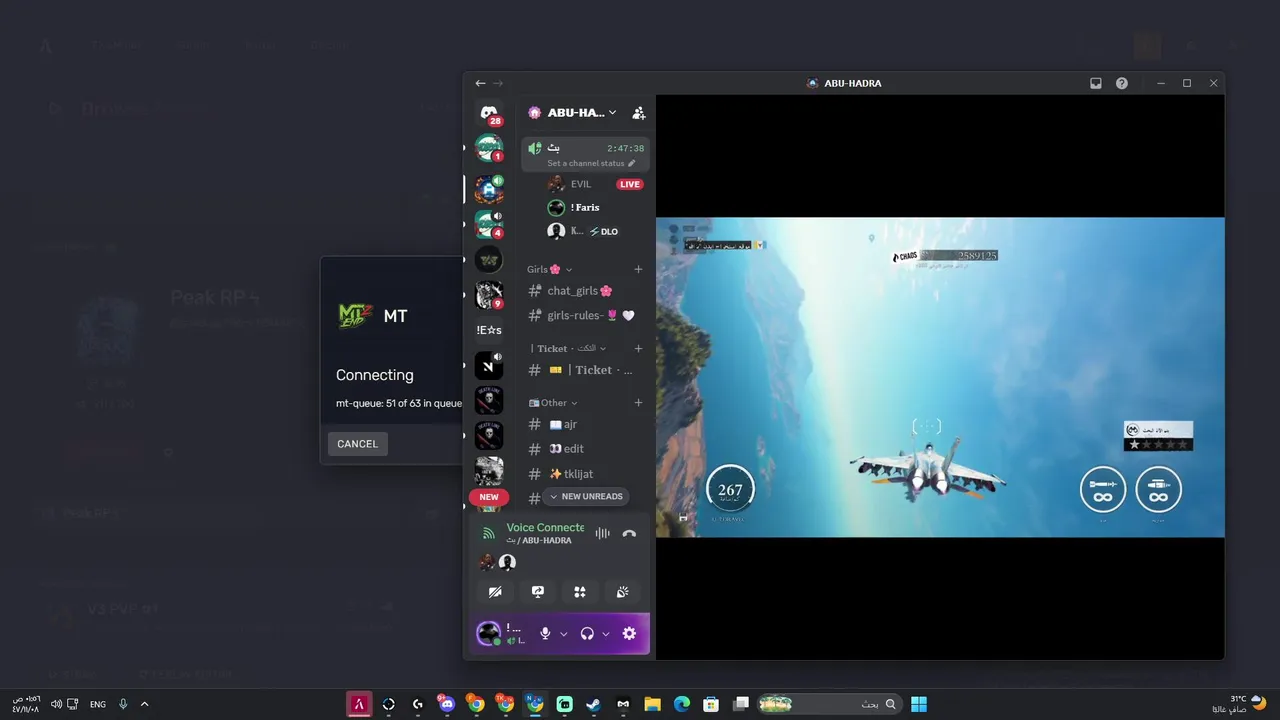This screenshot has width=1280, height=720.
Task: Go back with Discord's back arrow
Action: 480,83
